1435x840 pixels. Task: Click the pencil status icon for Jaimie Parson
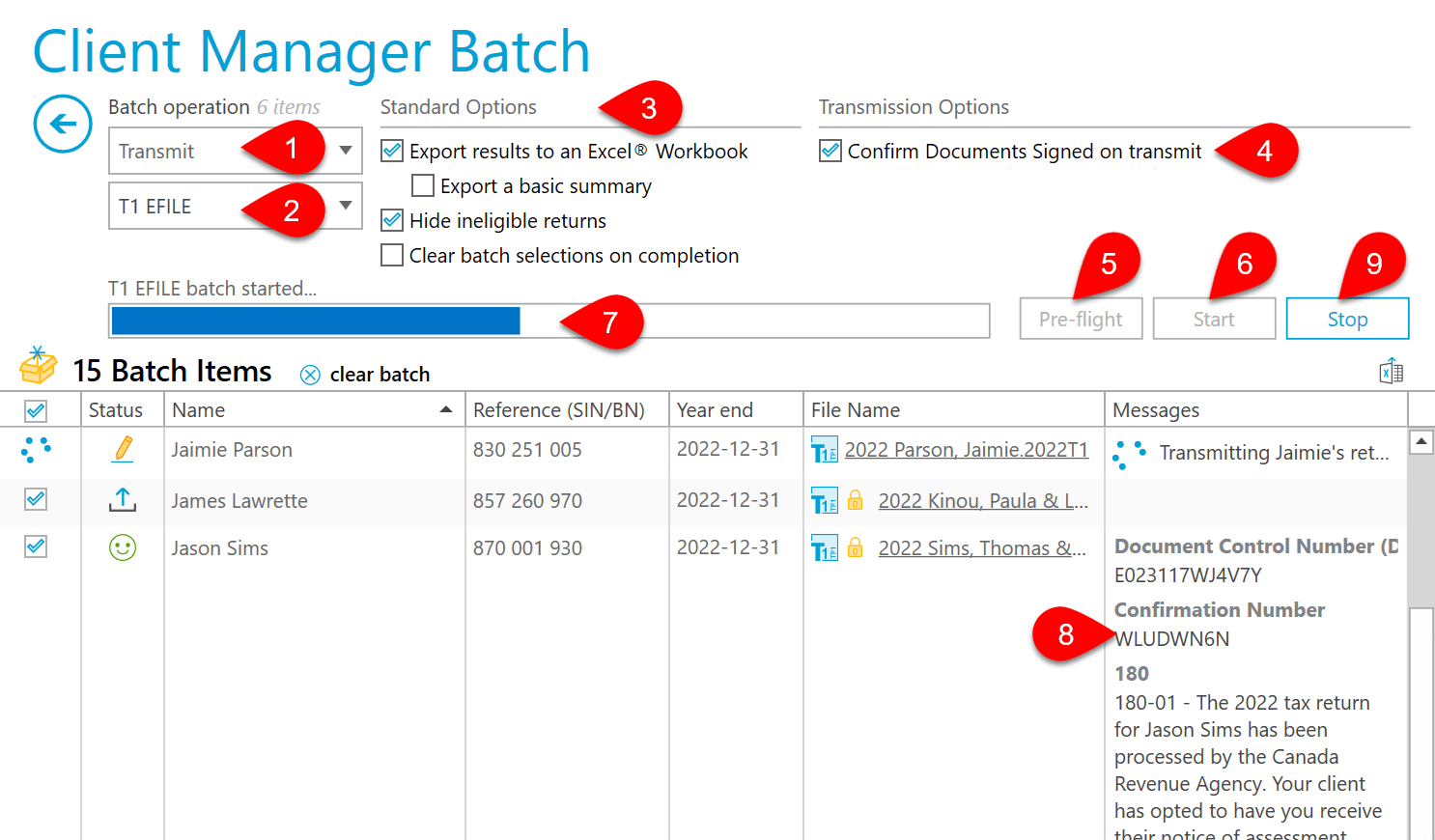pos(123,449)
